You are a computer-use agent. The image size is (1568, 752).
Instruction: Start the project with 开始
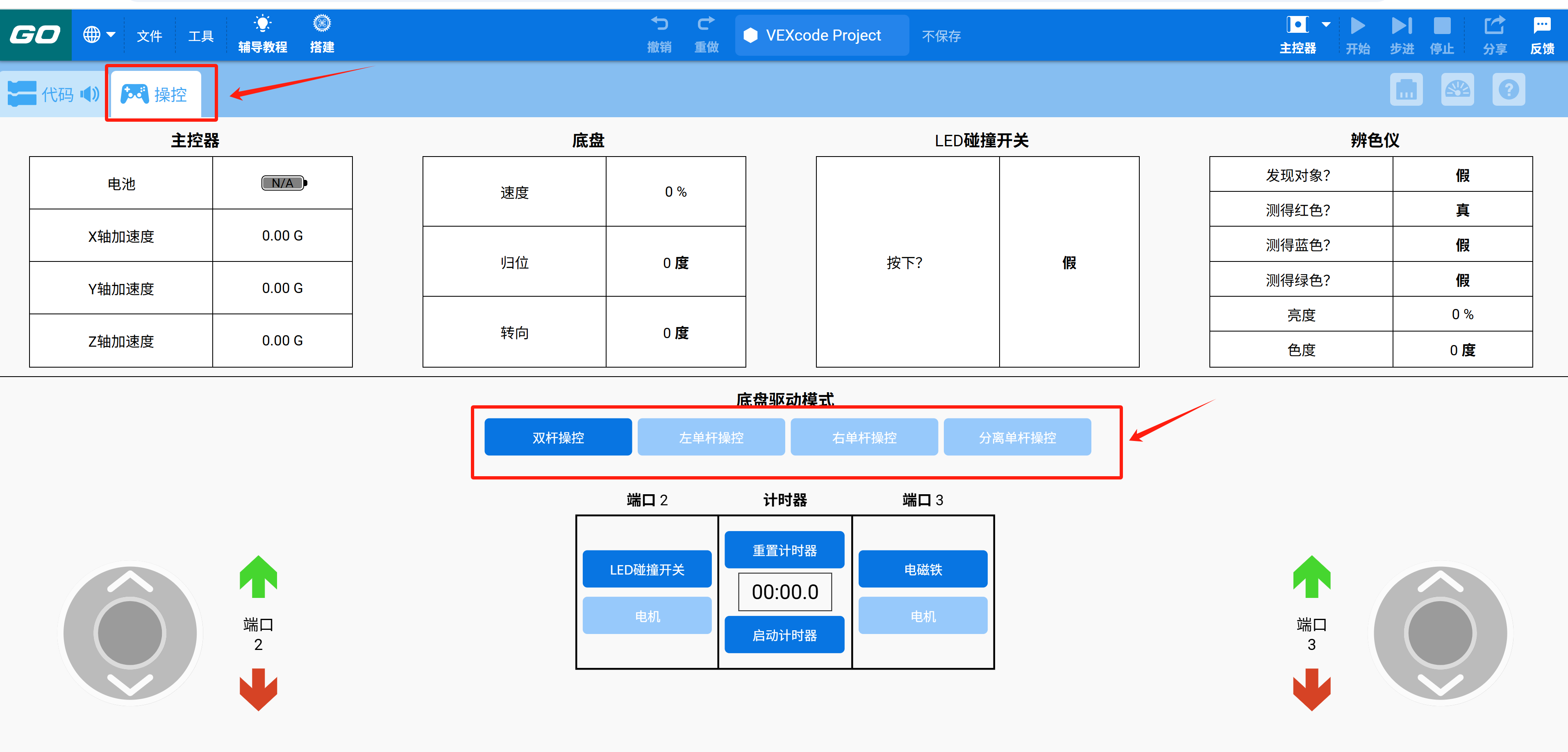[1357, 35]
